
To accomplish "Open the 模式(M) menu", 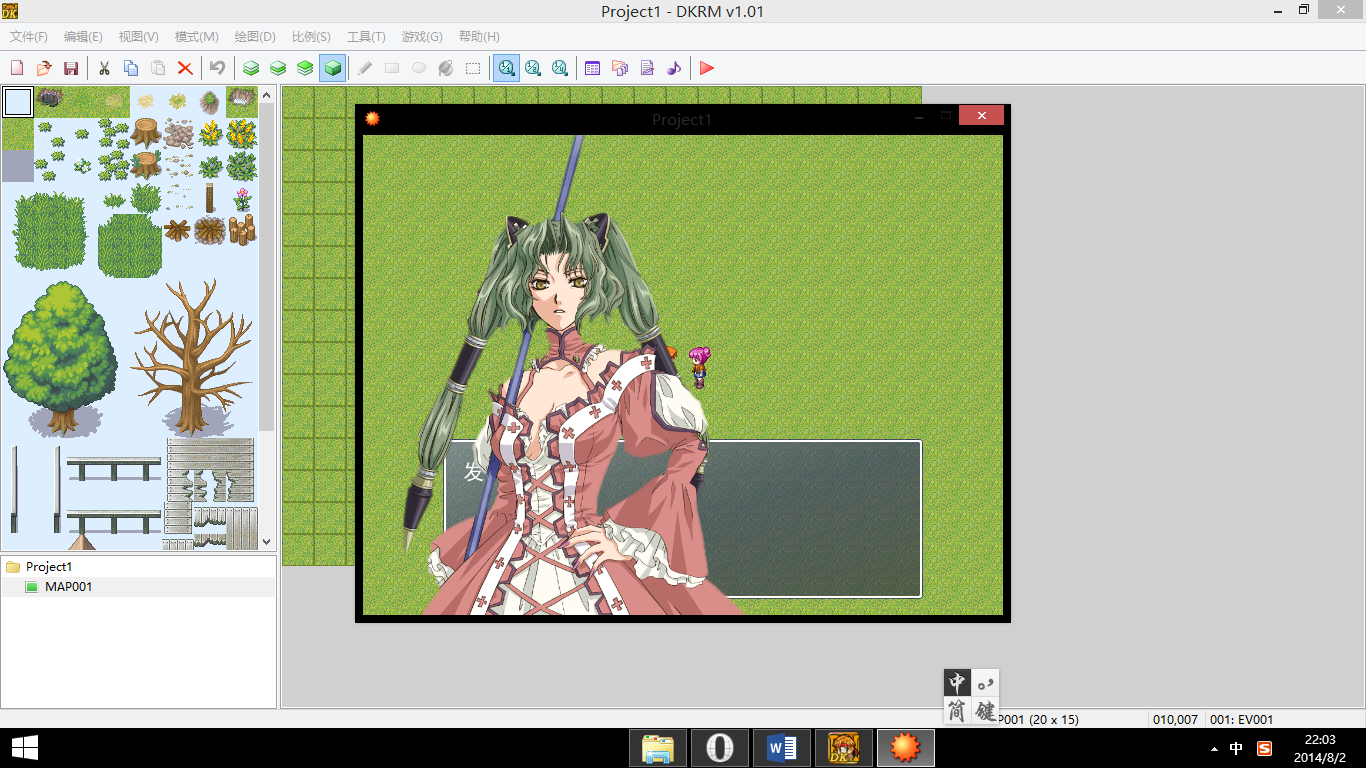I will point(196,37).
